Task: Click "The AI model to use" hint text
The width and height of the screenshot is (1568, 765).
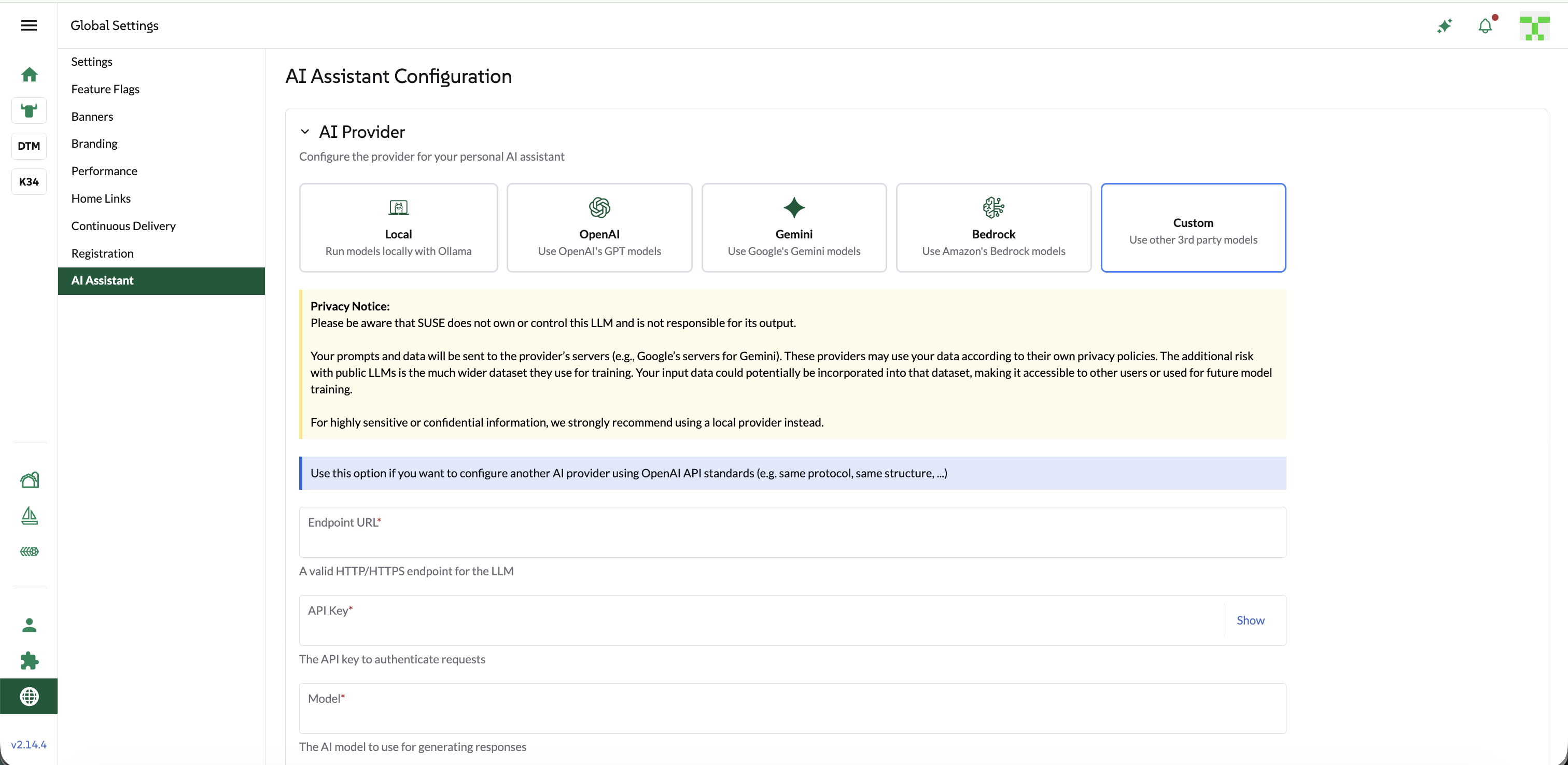Action: [413, 747]
